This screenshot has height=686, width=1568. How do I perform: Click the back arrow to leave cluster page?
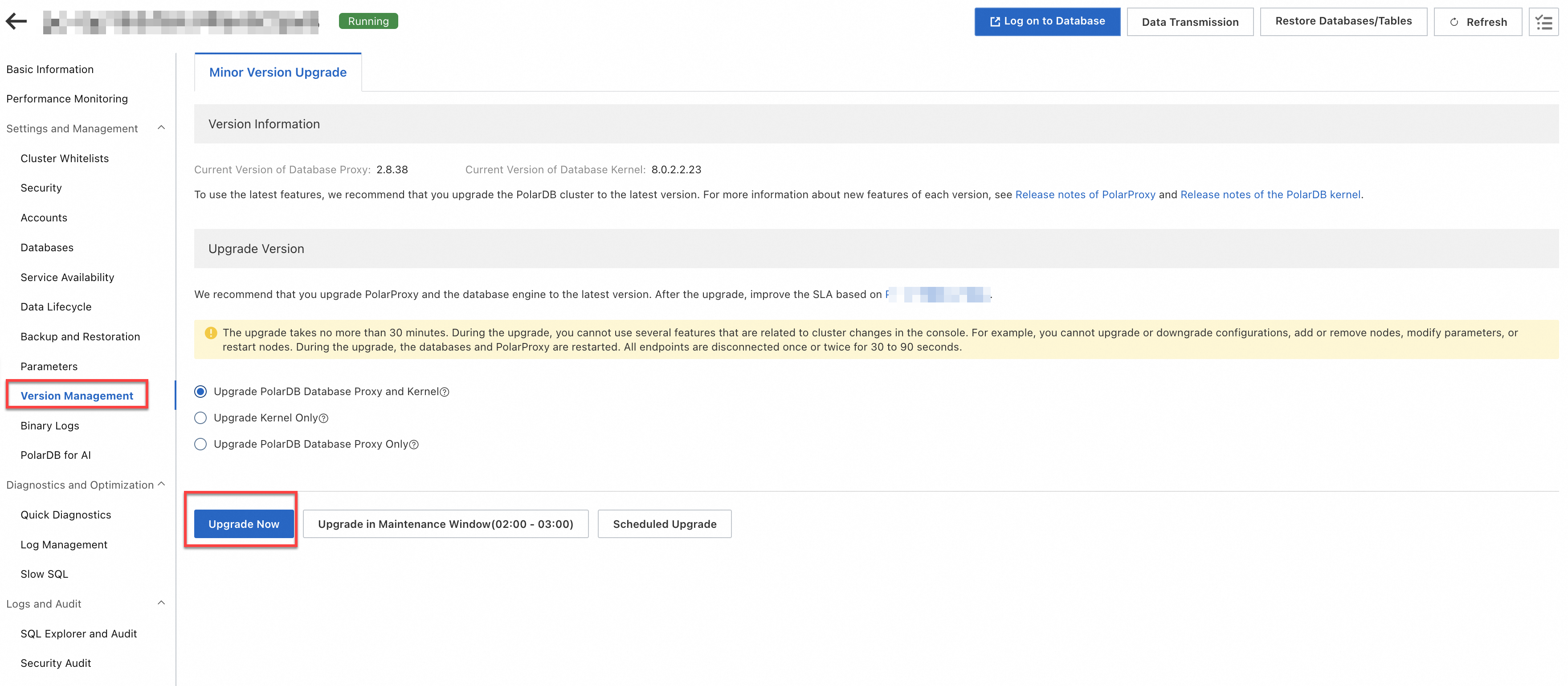point(16,20)
